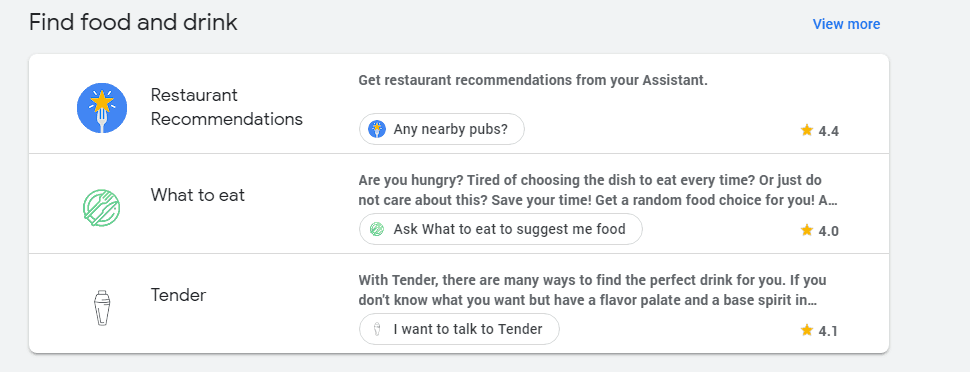Click the Are you hungry description text
Screen dimensions: 970x372
tap(598, 191)
